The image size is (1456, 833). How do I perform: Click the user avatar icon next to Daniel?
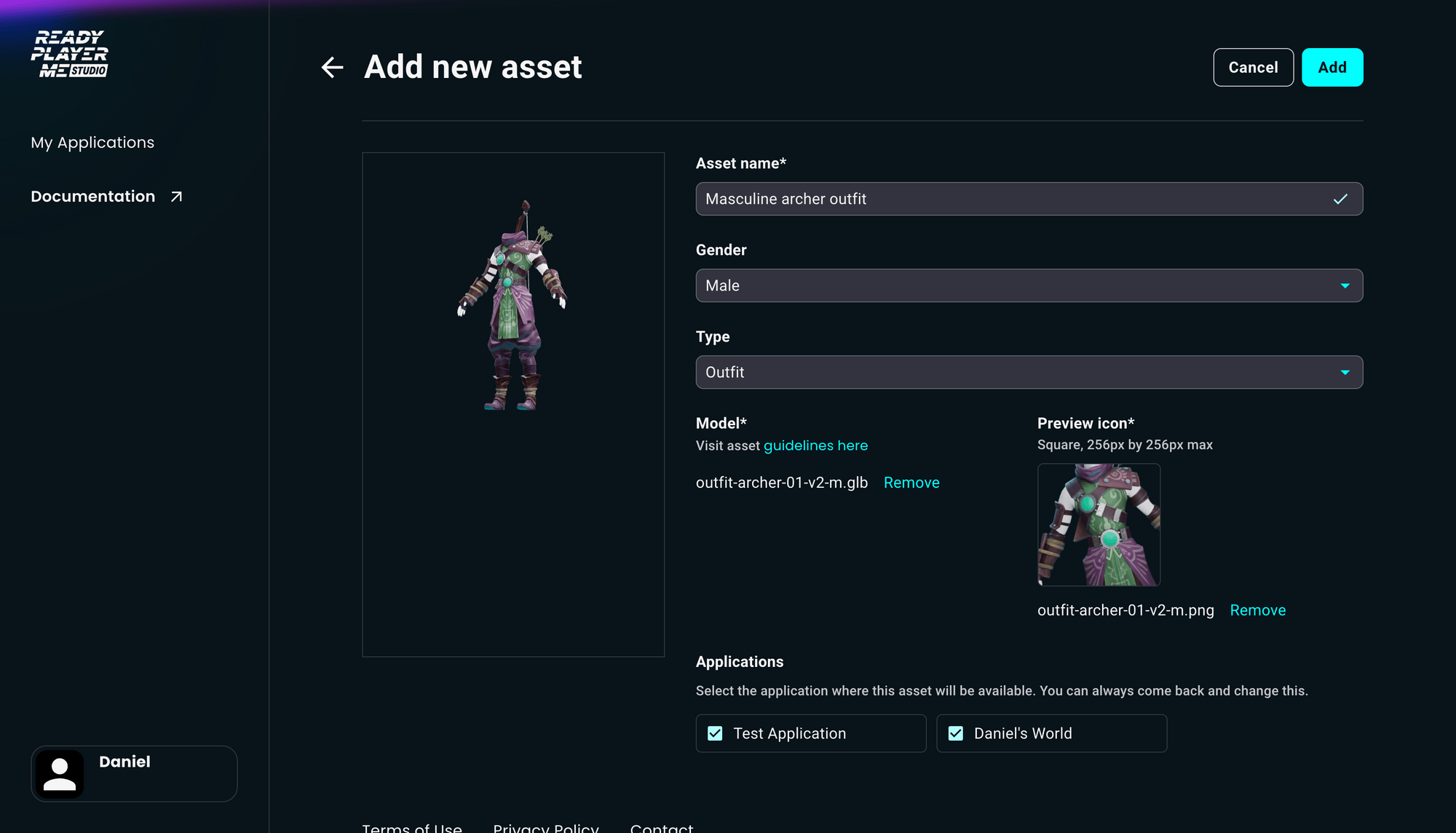click(x=60, y=773)
